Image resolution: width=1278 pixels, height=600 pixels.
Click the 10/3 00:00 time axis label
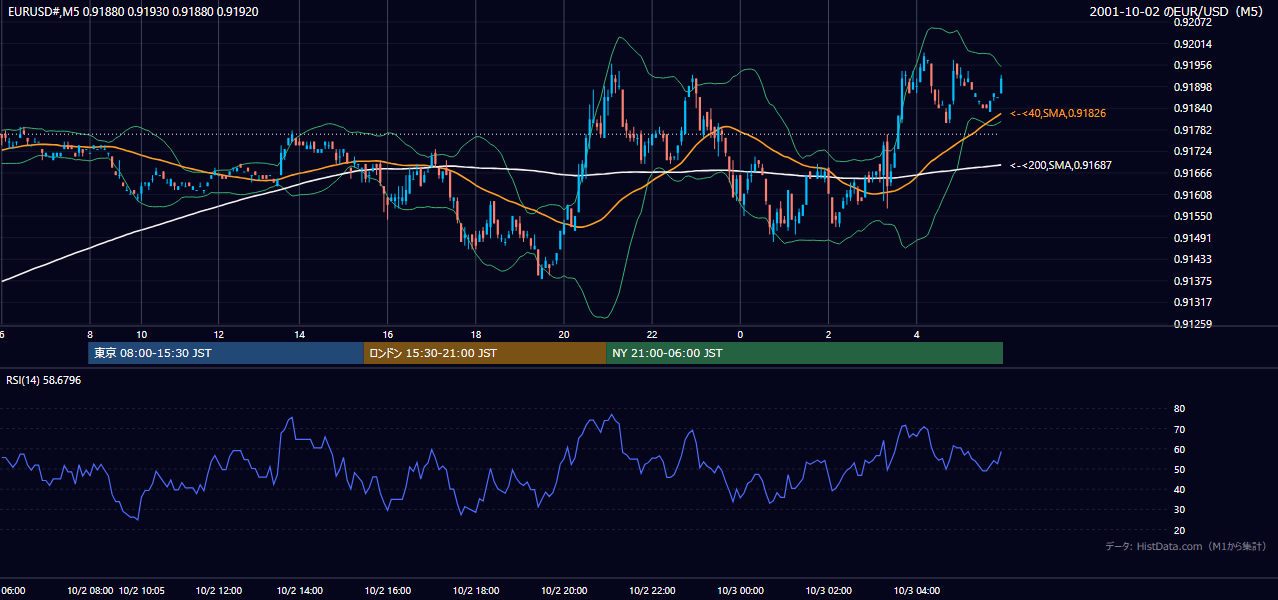[x=741, y=591]
